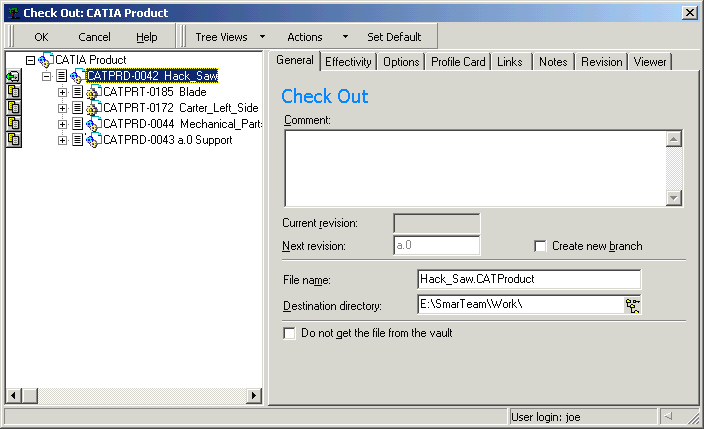Click the Tree Views toolbar label

[221, 37]
